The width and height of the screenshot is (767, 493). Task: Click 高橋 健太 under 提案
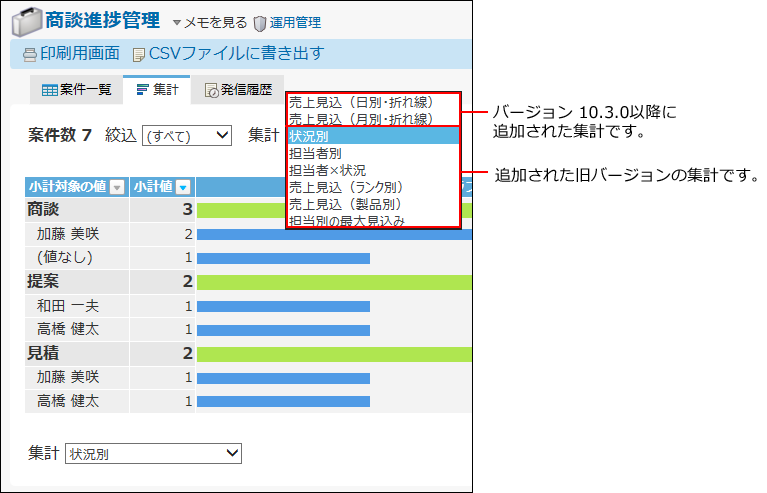point(68,329)
